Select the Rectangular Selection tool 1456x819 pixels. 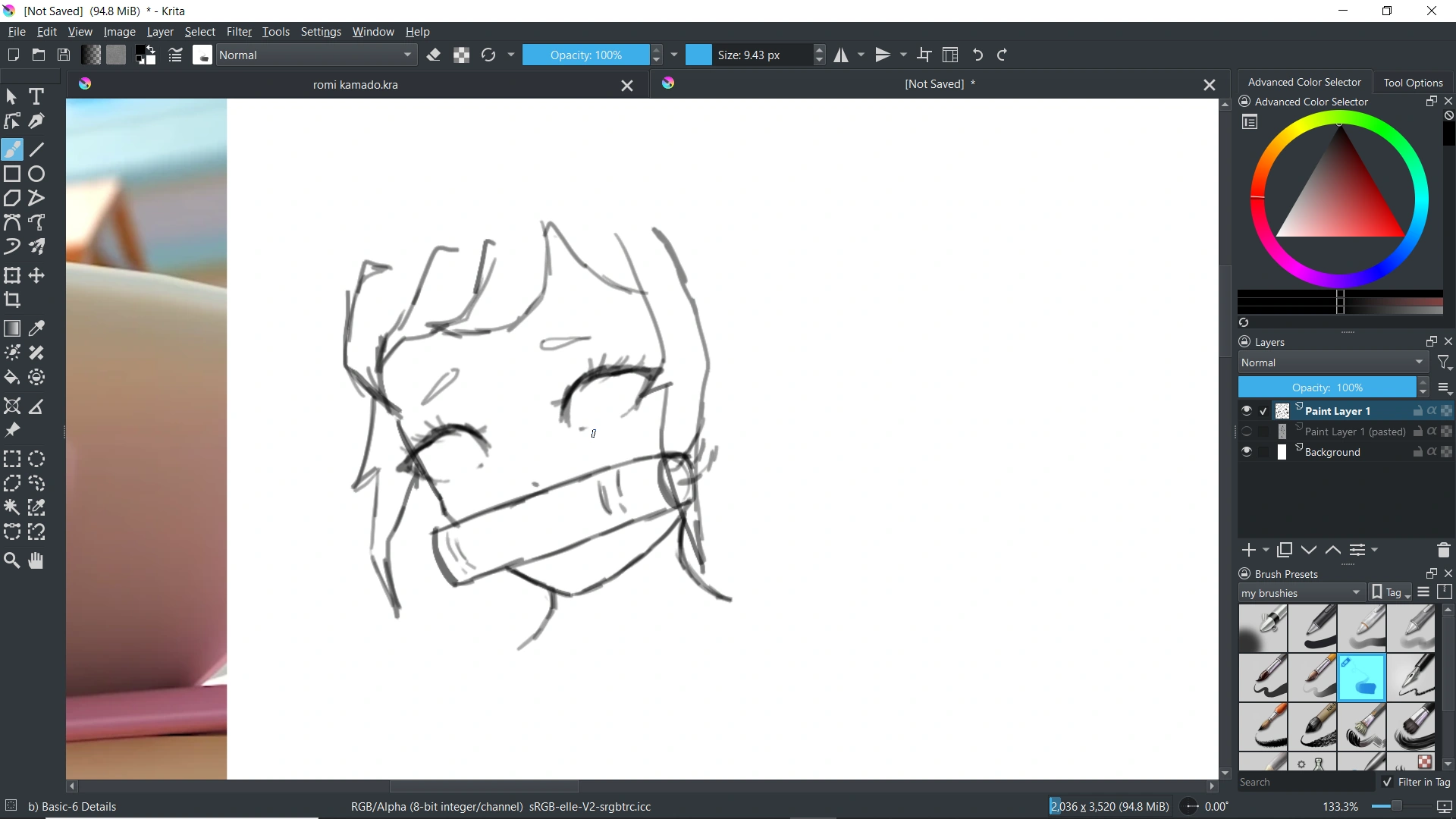pyautogui.click(x=11, y=459)
